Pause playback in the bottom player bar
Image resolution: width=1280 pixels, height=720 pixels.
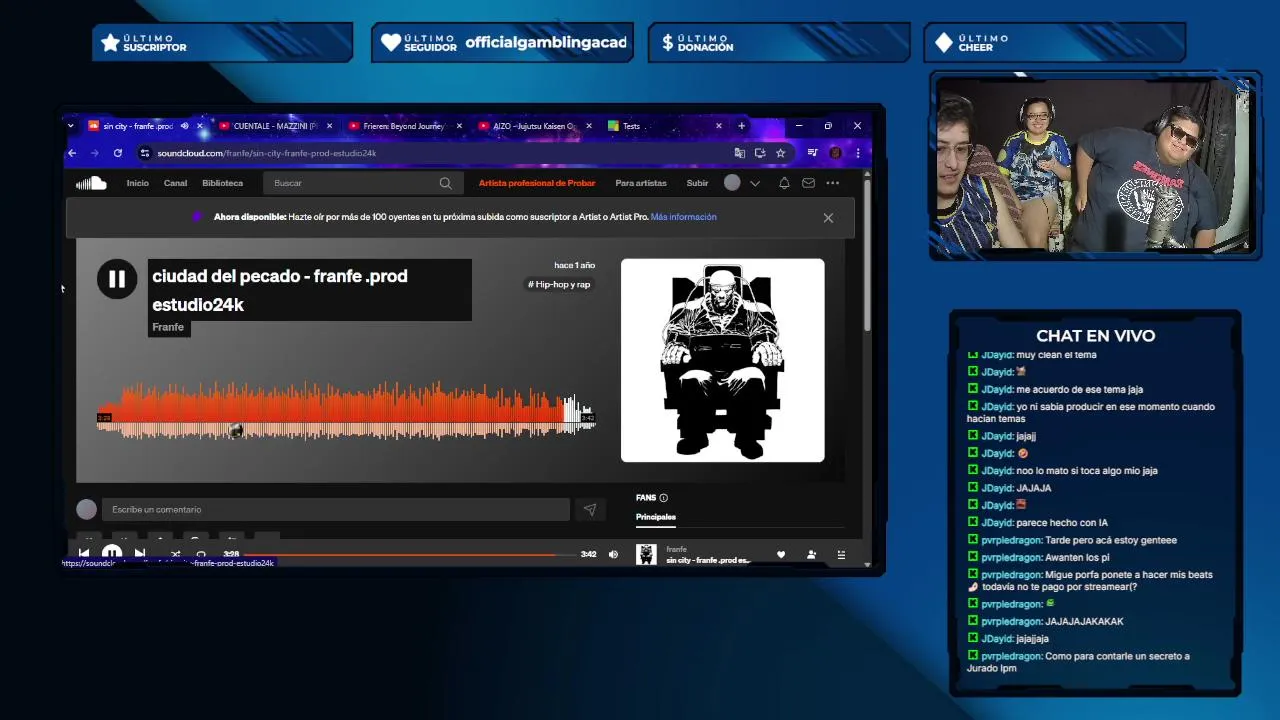112,554
